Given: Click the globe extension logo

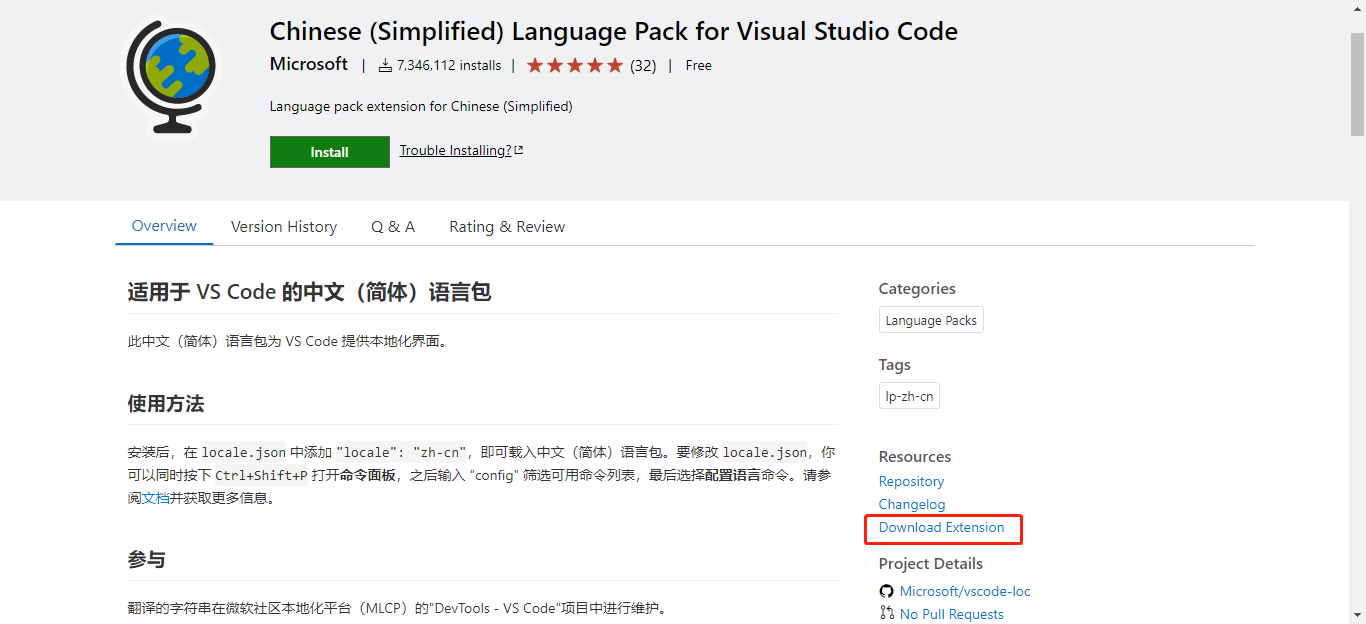Looking at the screenshot, I should point(173,78).
